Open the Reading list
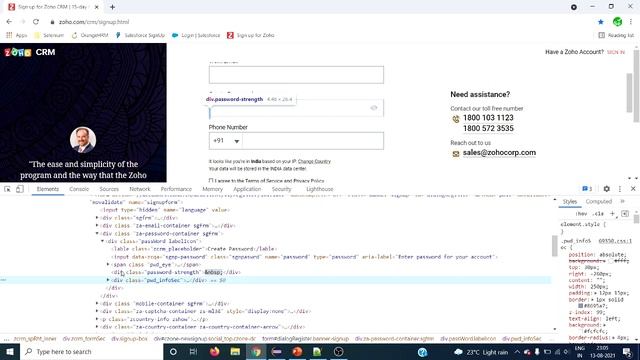The width and height of the screenshot is (640, 360). pyautogui.click(x=616, y=36)
